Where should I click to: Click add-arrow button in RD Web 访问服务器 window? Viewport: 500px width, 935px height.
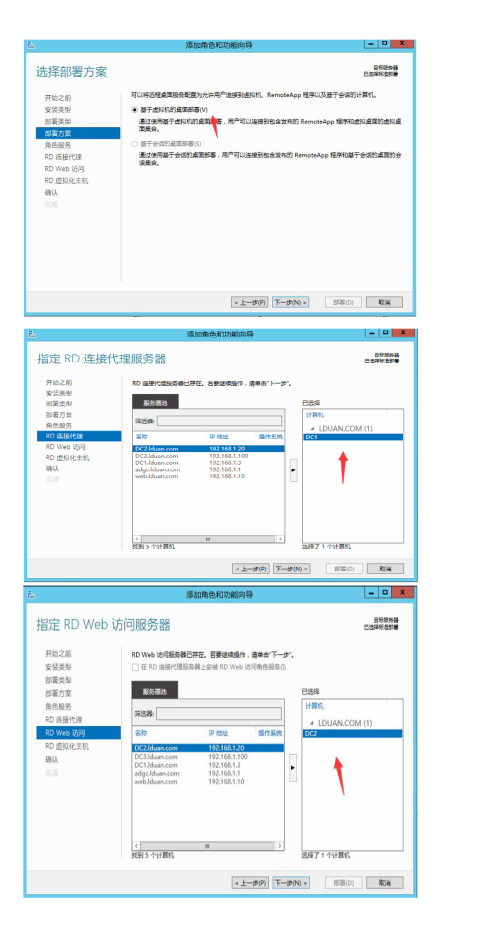(x=293, y=767)
